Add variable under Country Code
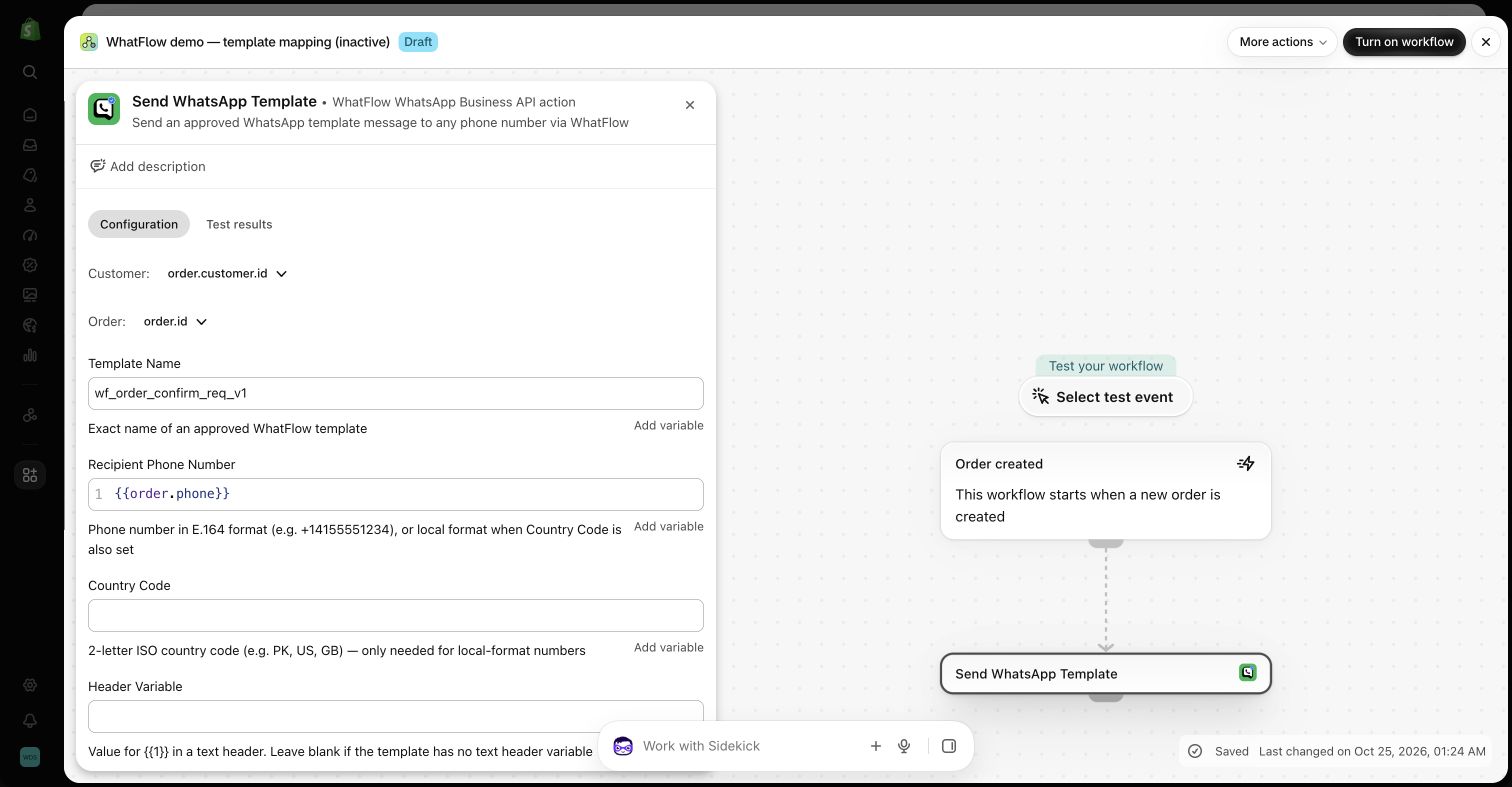The image size is (1512, 787). pos(668,647)
